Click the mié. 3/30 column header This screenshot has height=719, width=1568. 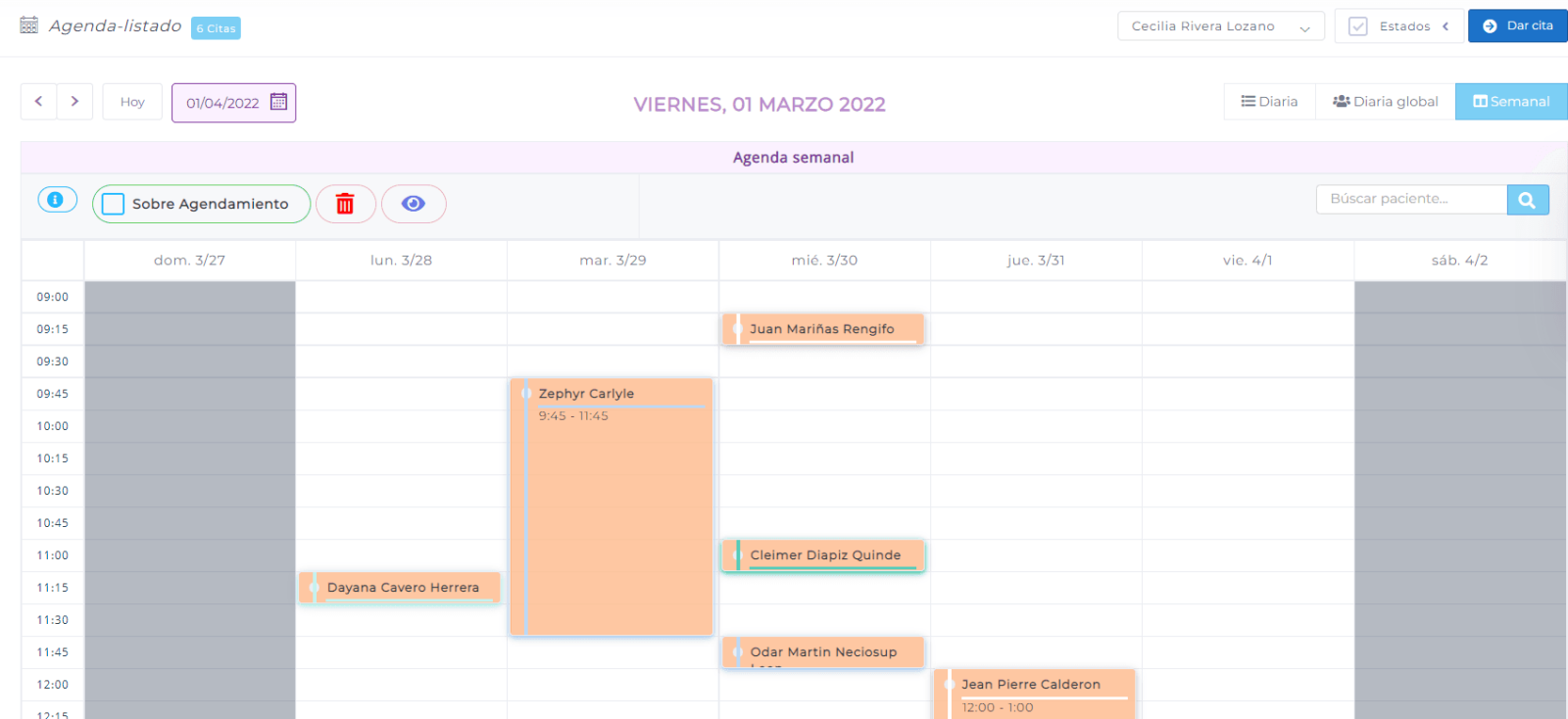824,261
